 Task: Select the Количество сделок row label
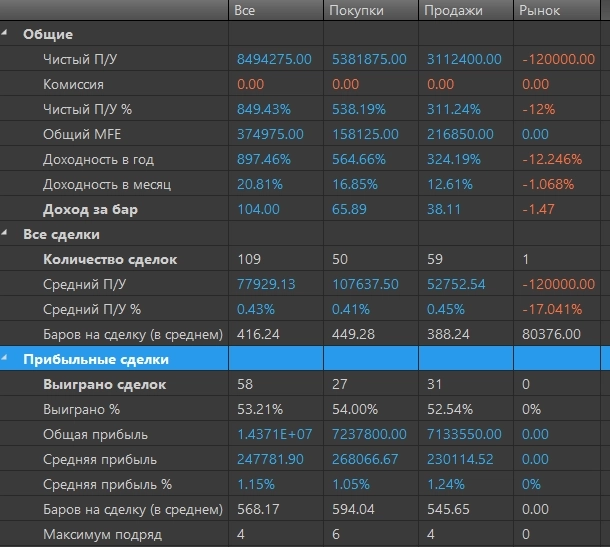pos(110,260)
